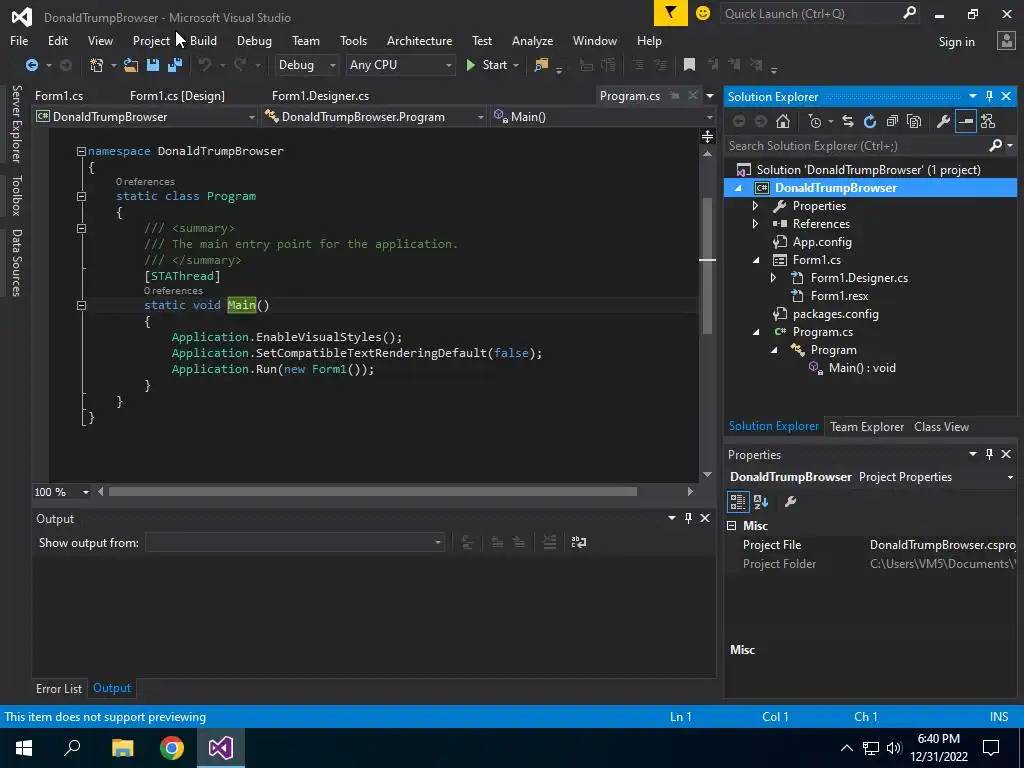Screen dimensions: 1024x768
Task: Switch to the Team Explorer tab
Action: click(867, 426)
